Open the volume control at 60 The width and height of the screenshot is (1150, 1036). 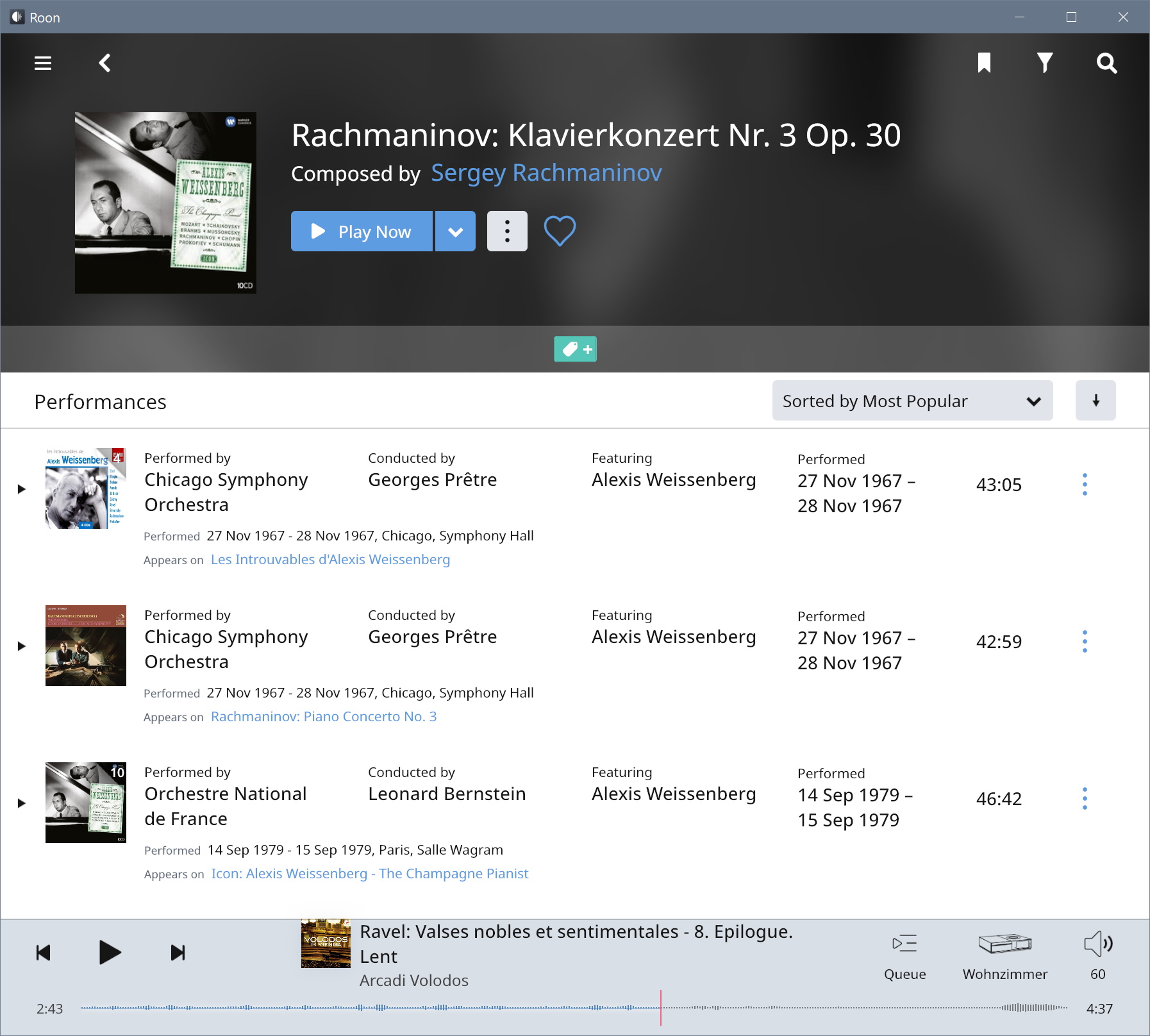pyautogui.click(x=1098, y=957)
